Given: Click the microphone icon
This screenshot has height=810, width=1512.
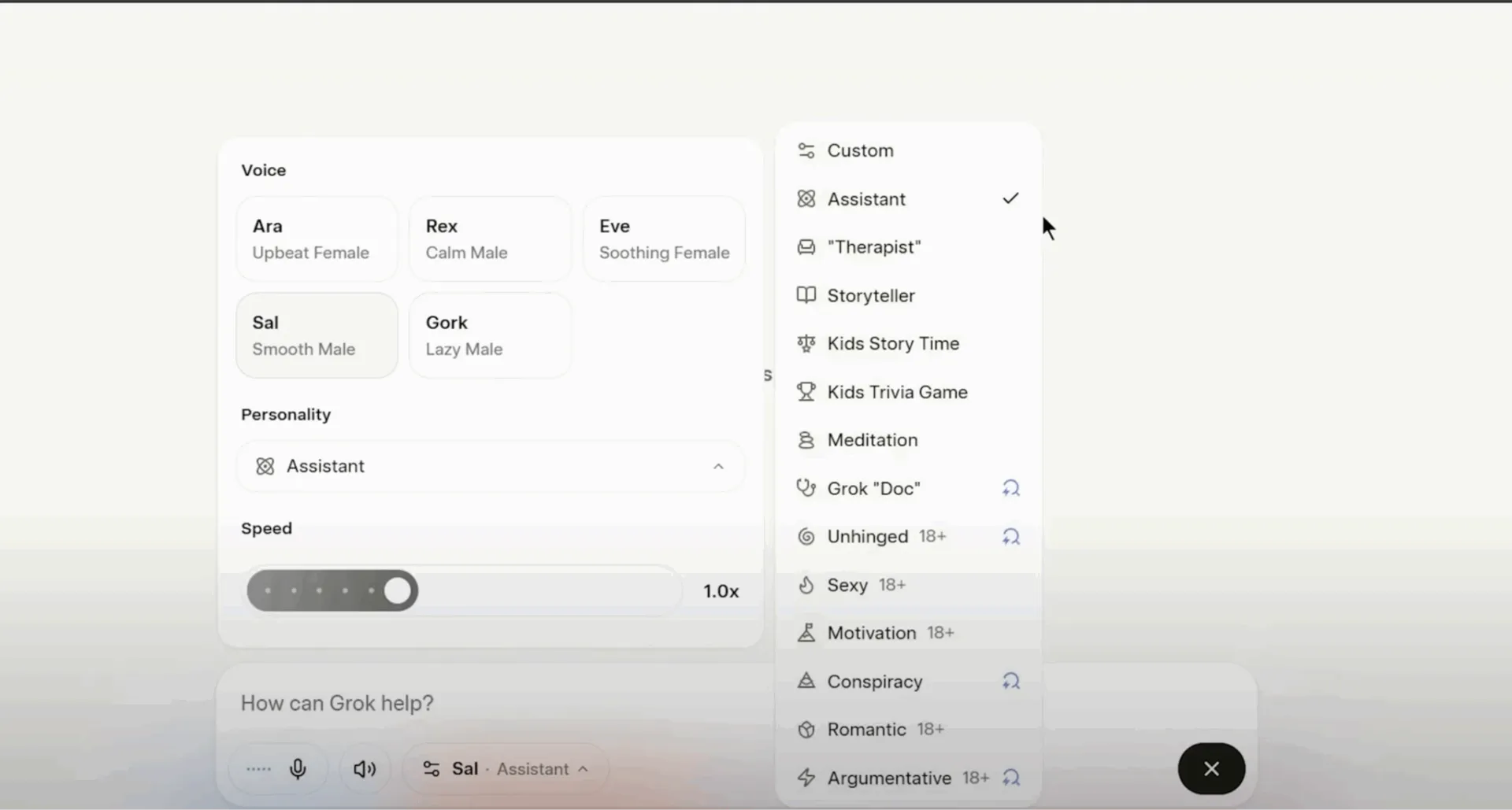Looking at the screenshot, I should coord(298,769).
